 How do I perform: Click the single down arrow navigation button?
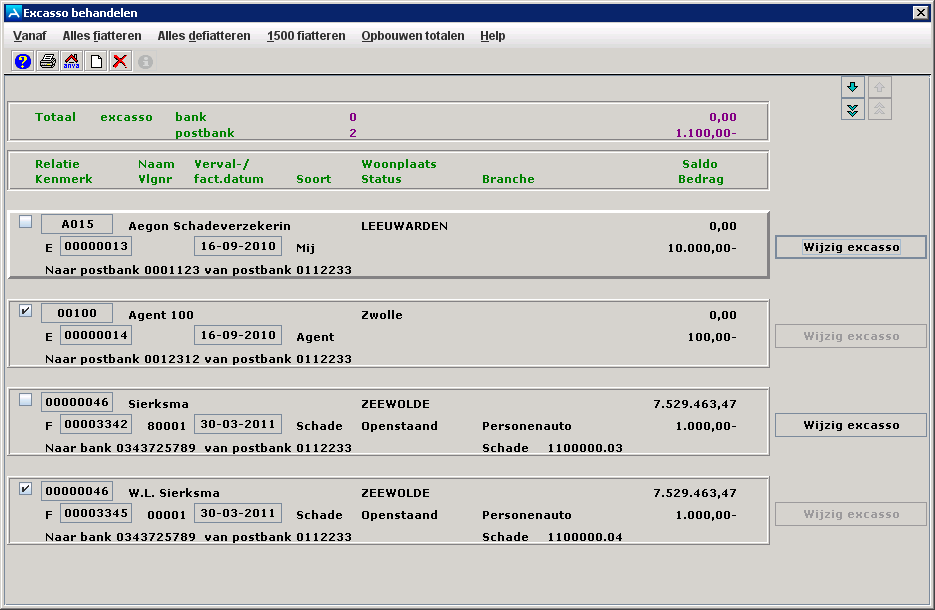853,87
